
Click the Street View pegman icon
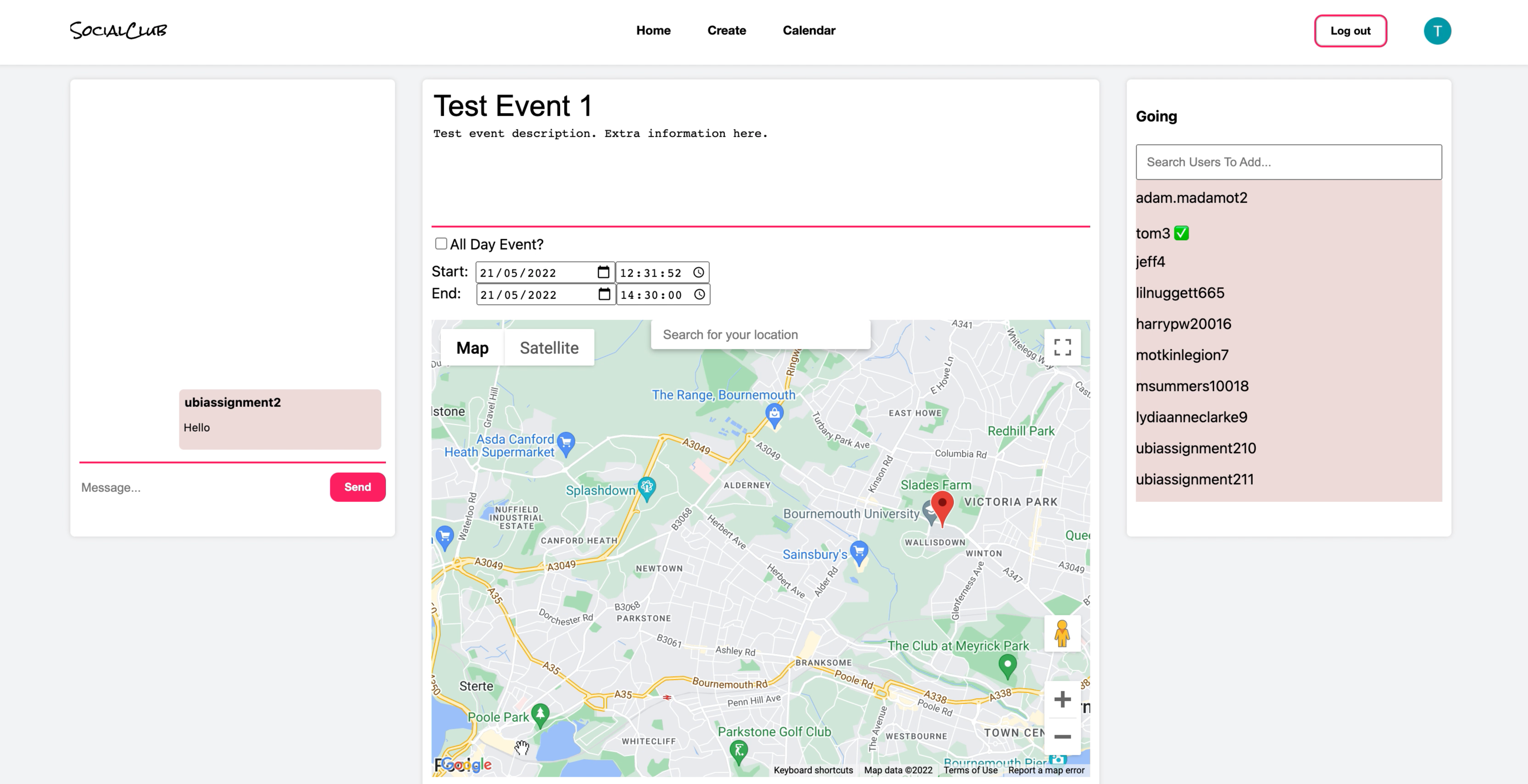tap(1062, 633)
